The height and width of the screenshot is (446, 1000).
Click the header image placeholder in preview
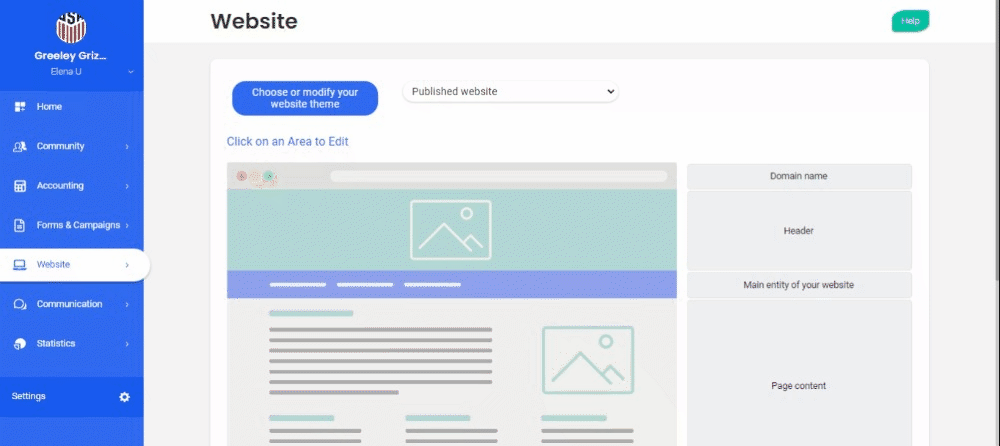[x=450, y=229]
